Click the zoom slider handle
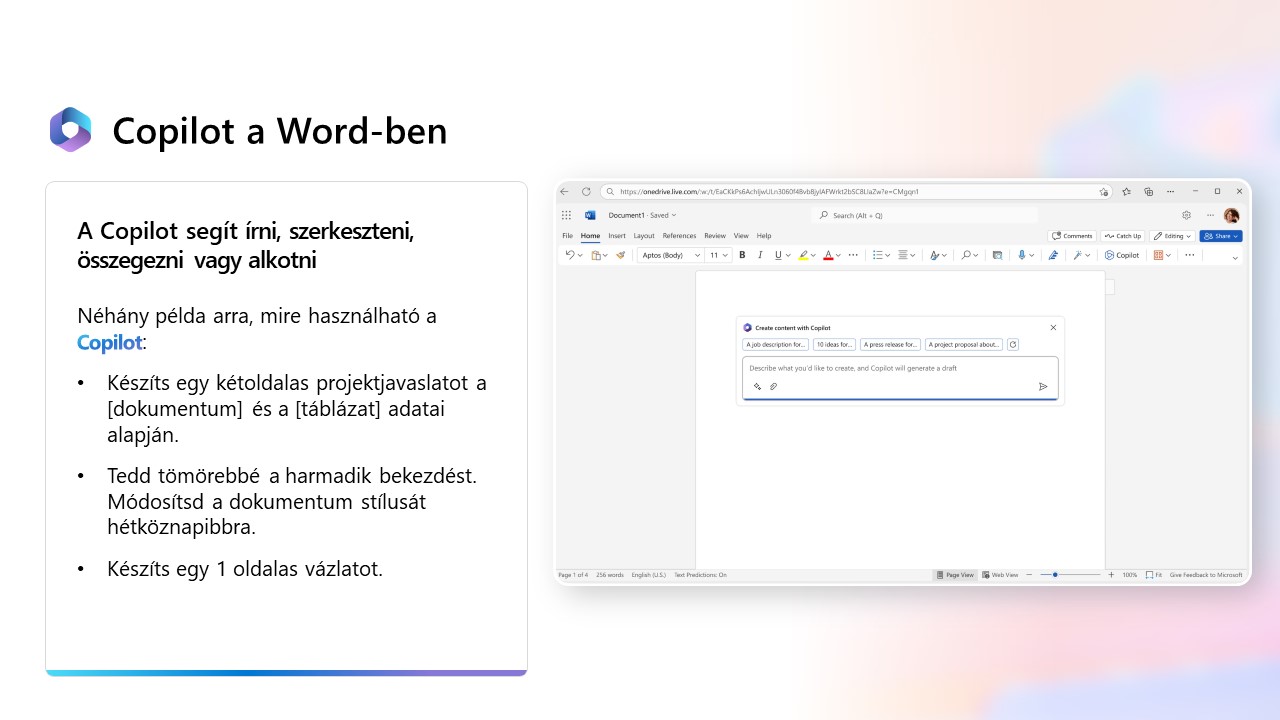Viewport: 1280px width, 720px height. [1055, 575]
